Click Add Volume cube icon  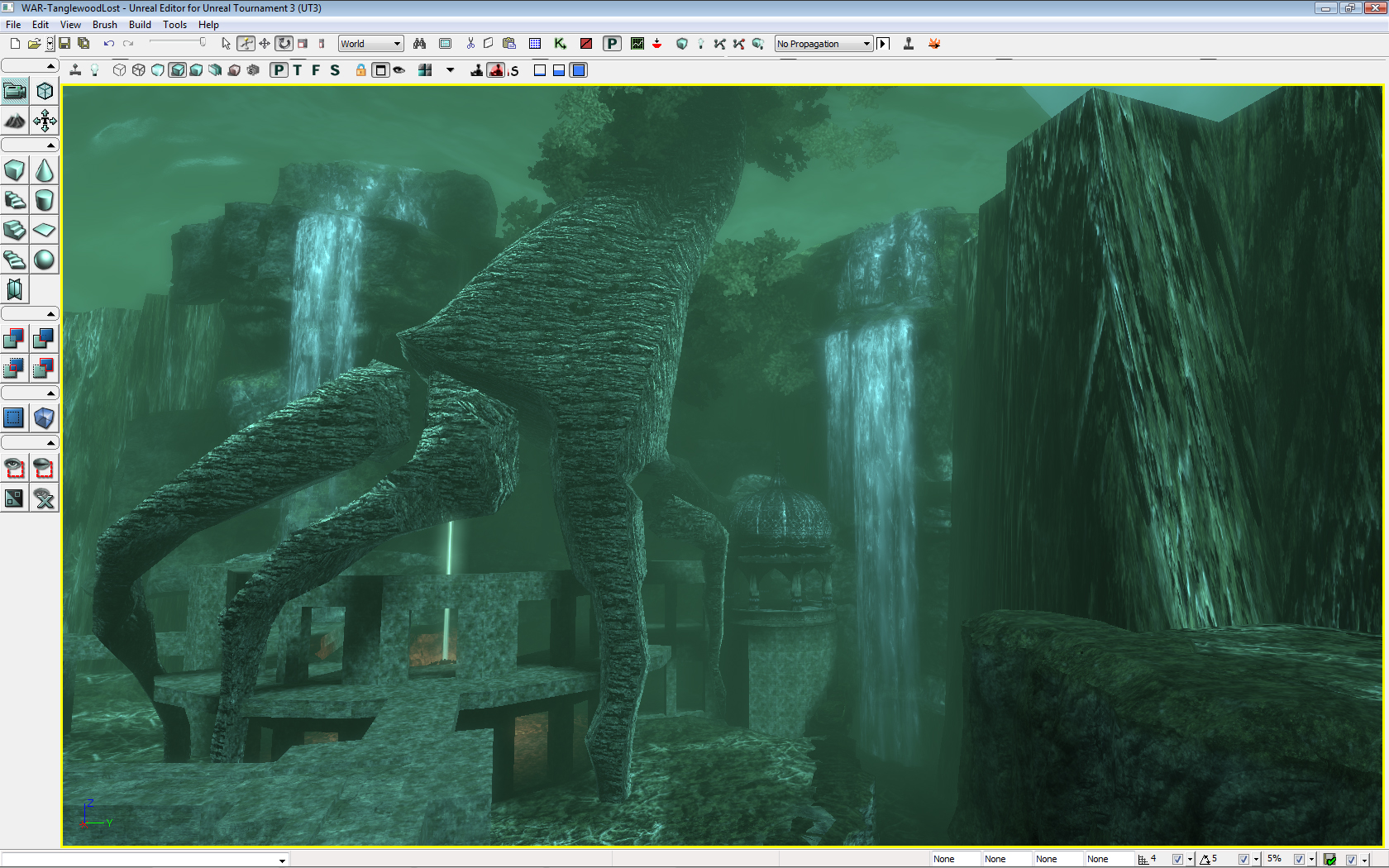tap(45, 418)
